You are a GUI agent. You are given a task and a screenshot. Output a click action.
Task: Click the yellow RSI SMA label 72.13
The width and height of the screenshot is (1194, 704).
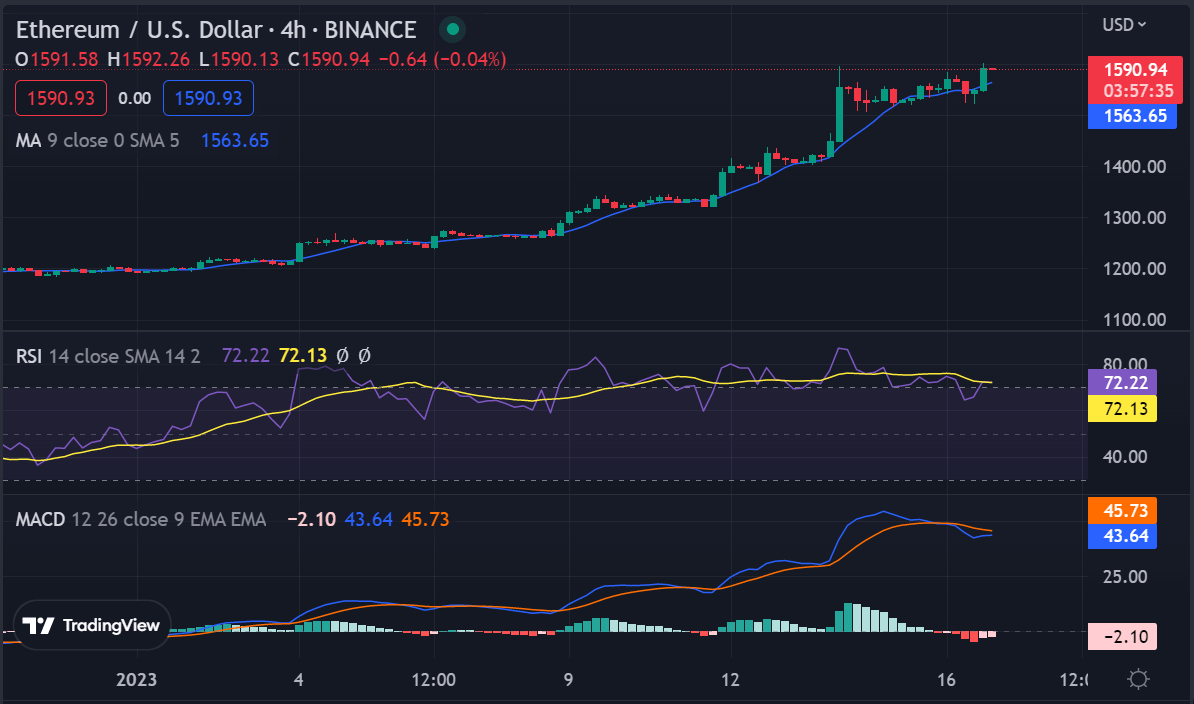tap(1122, 409)
